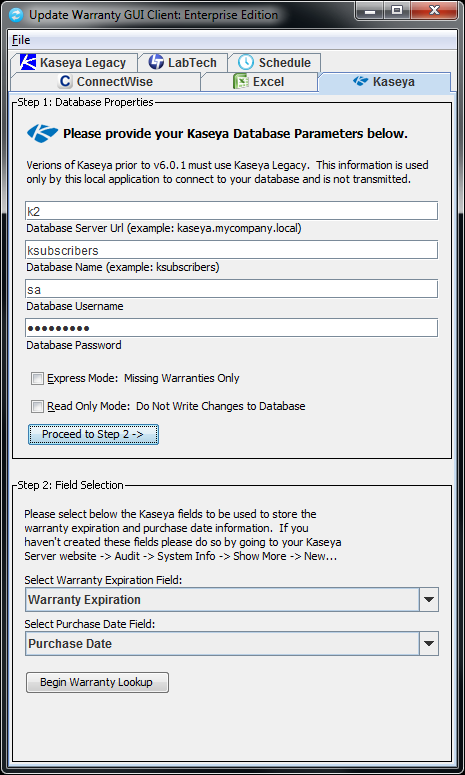Click the 'Select Purchase Date Field:' label
This screenshot has height=775, width=465.
click(90, 624)
